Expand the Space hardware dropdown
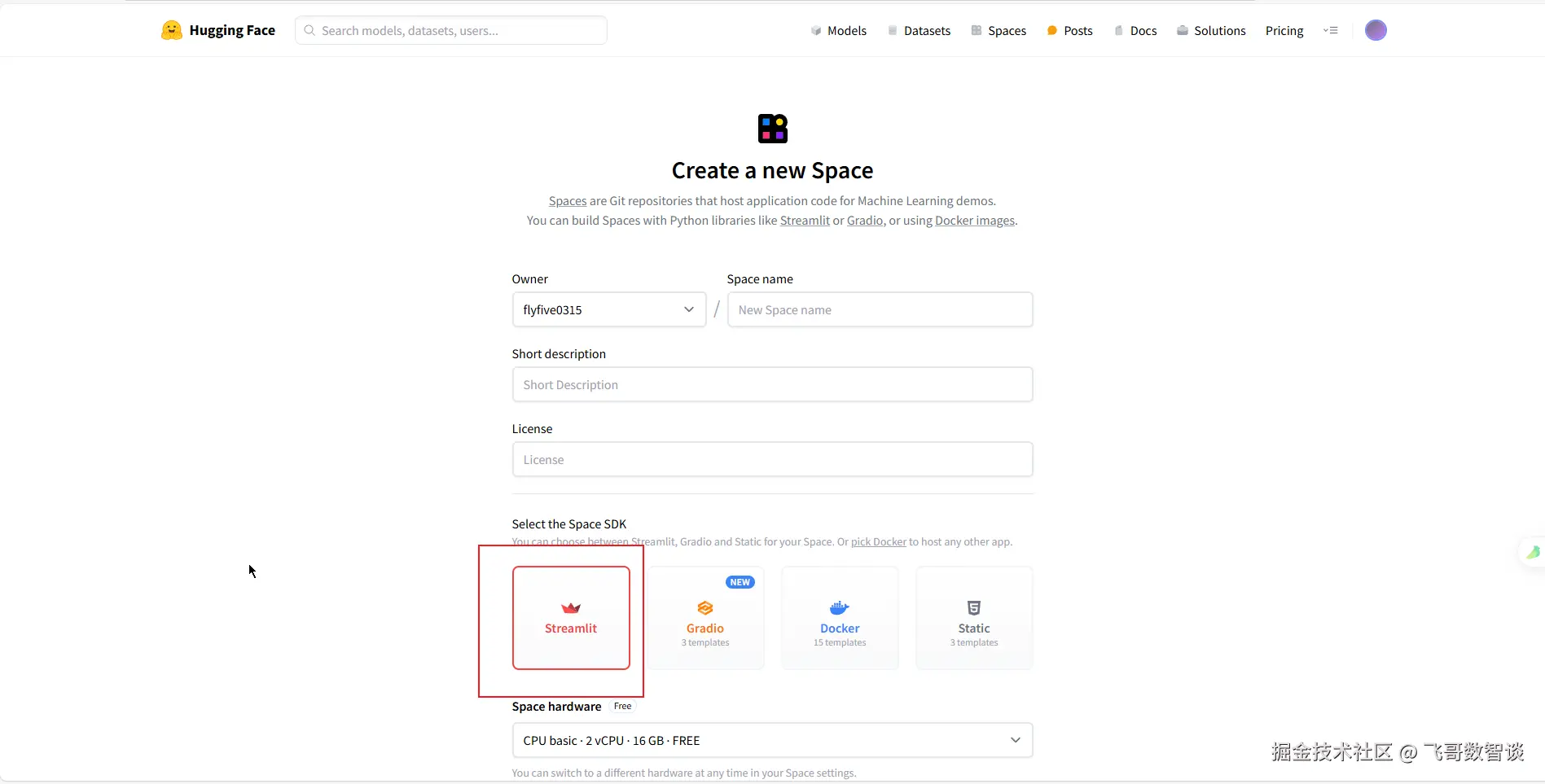 [x=772, y=740]
